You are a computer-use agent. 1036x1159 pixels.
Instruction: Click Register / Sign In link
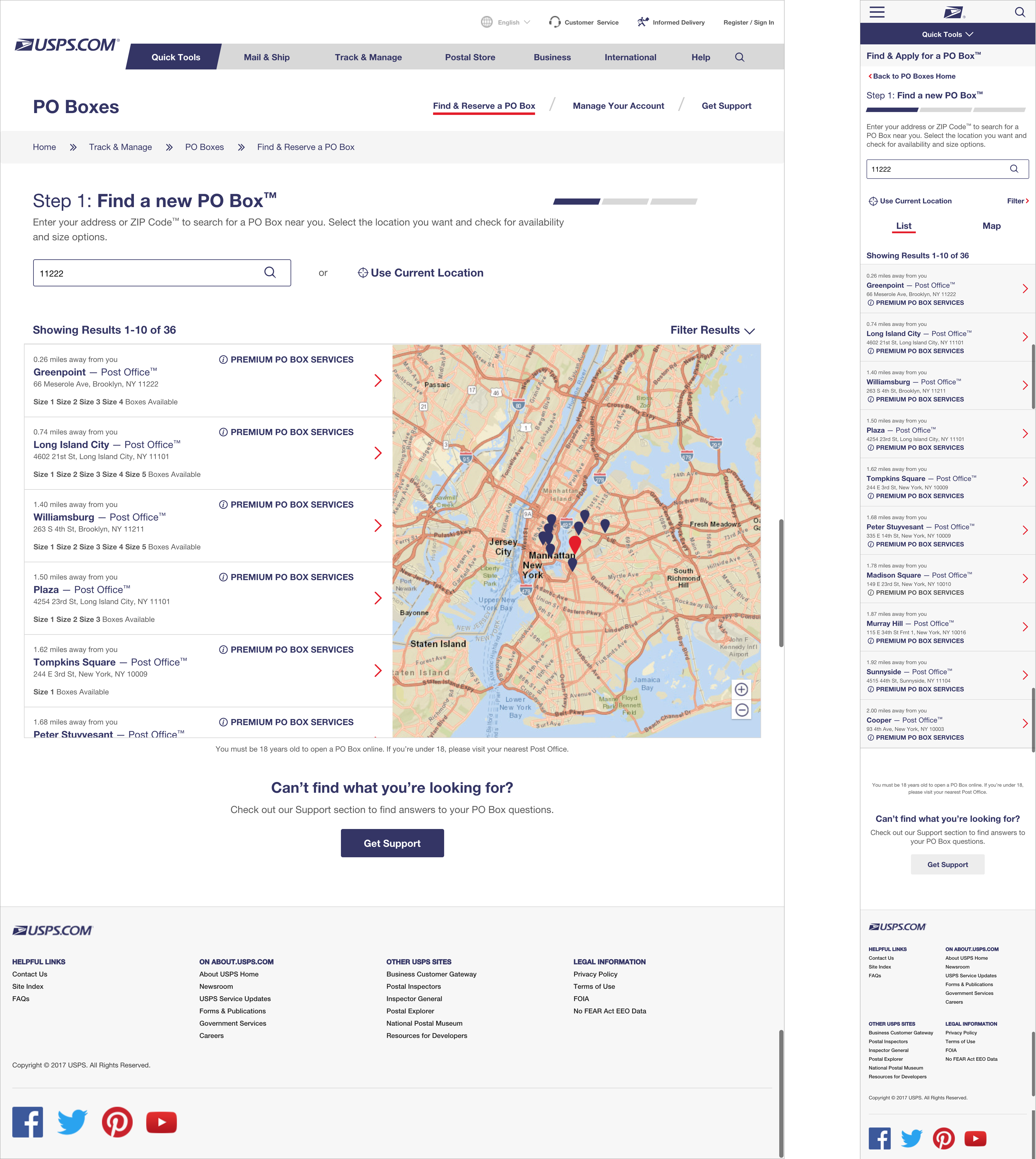[x=748, y=22]
